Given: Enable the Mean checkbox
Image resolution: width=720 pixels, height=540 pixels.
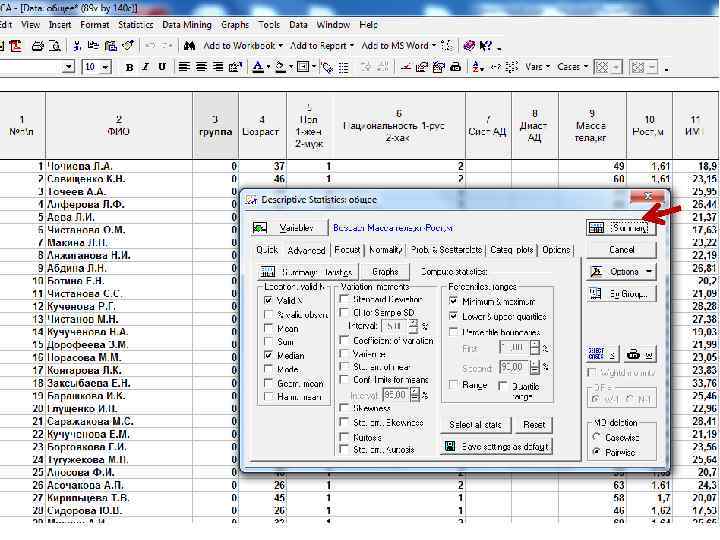Looking at the screenshot, I should [x=269, y=328].
